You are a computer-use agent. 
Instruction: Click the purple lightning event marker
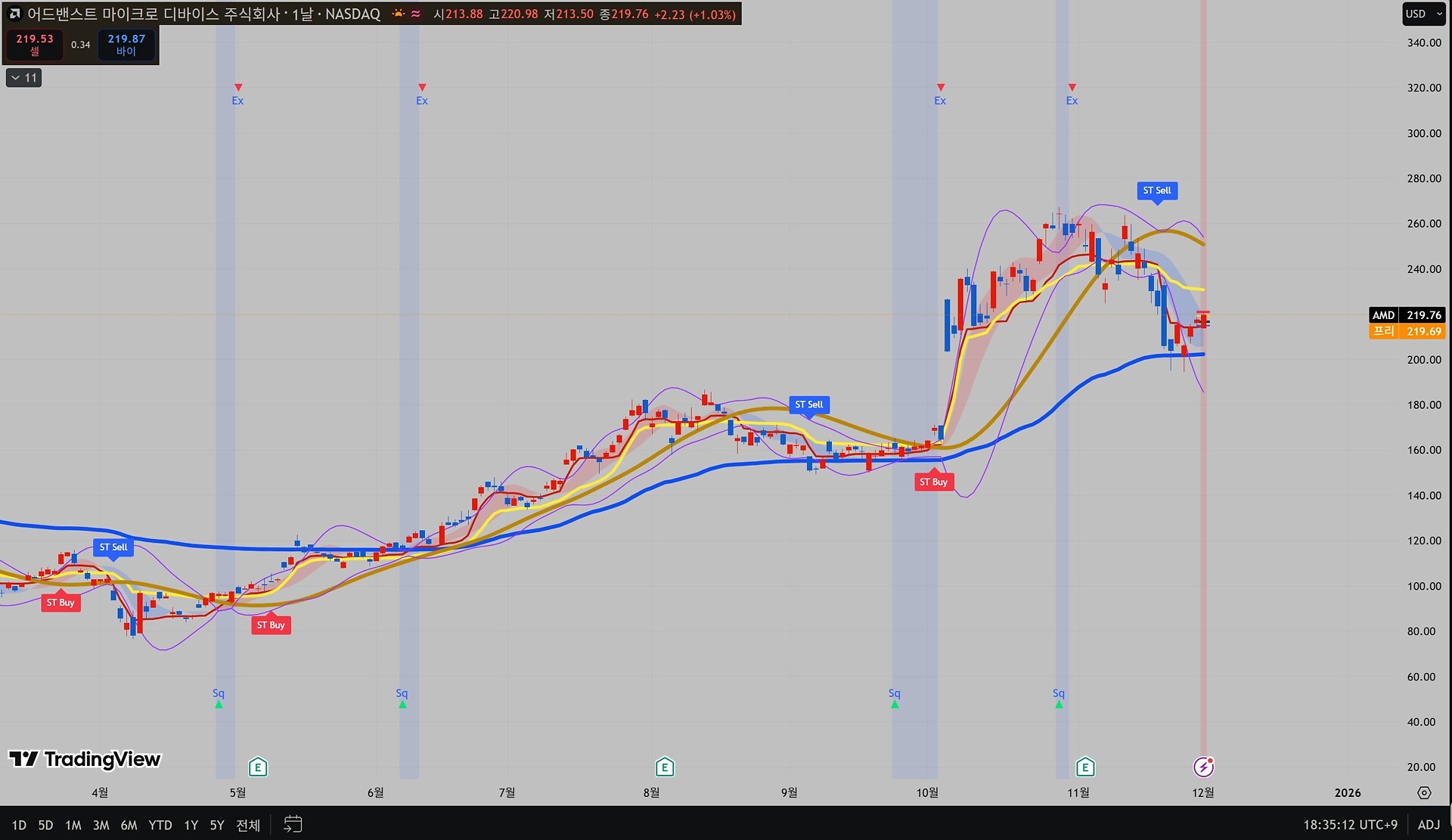tap(1203, 767)
